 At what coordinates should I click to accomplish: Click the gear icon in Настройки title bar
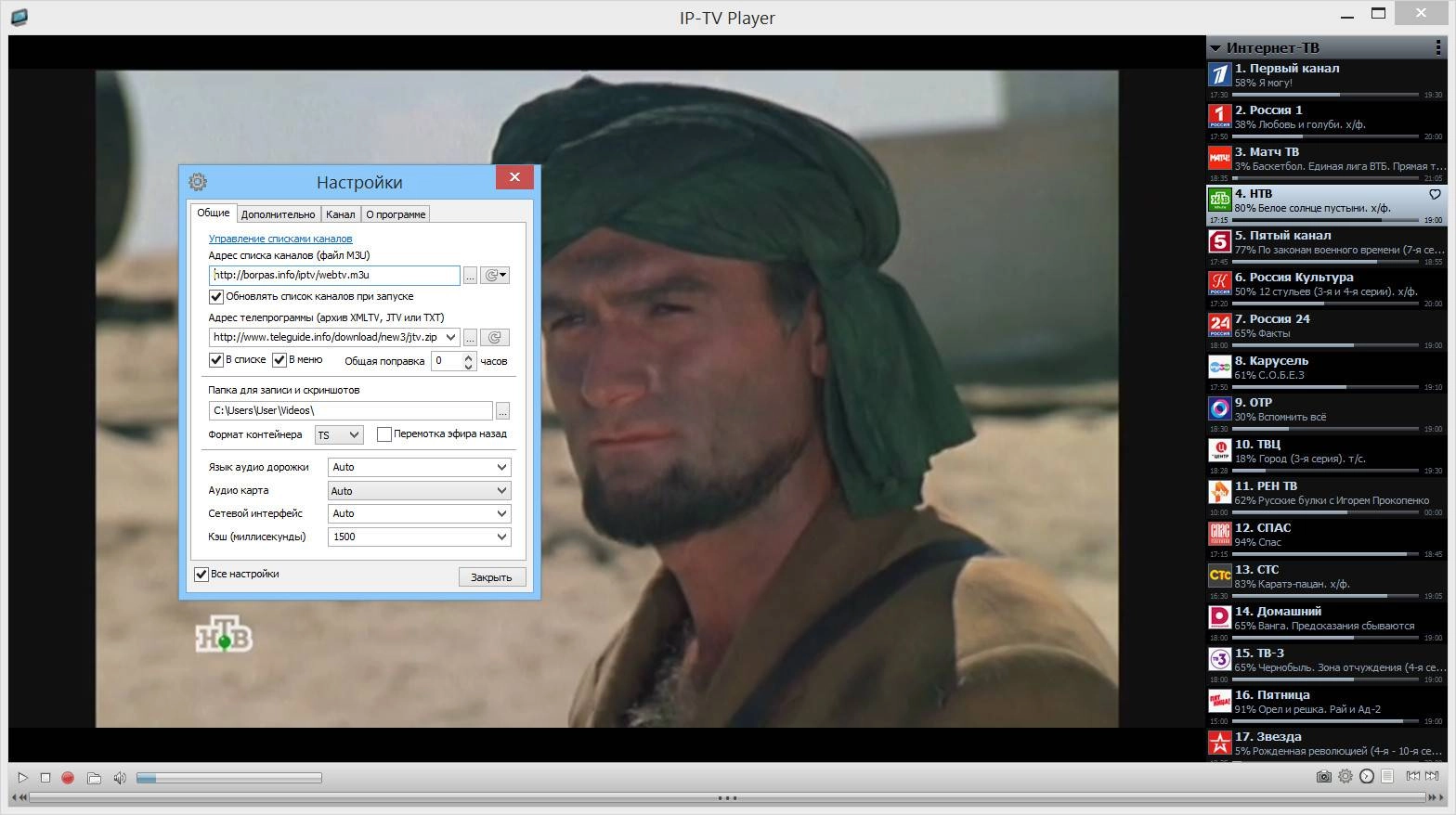tap(198, 182)
